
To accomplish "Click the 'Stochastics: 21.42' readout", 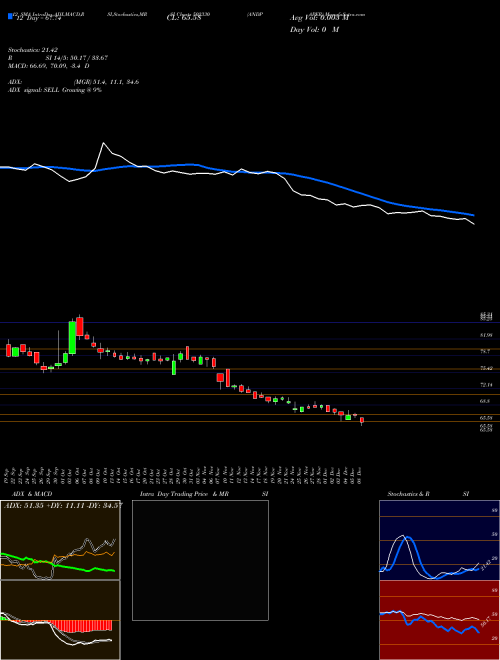I will coord(32,50).
